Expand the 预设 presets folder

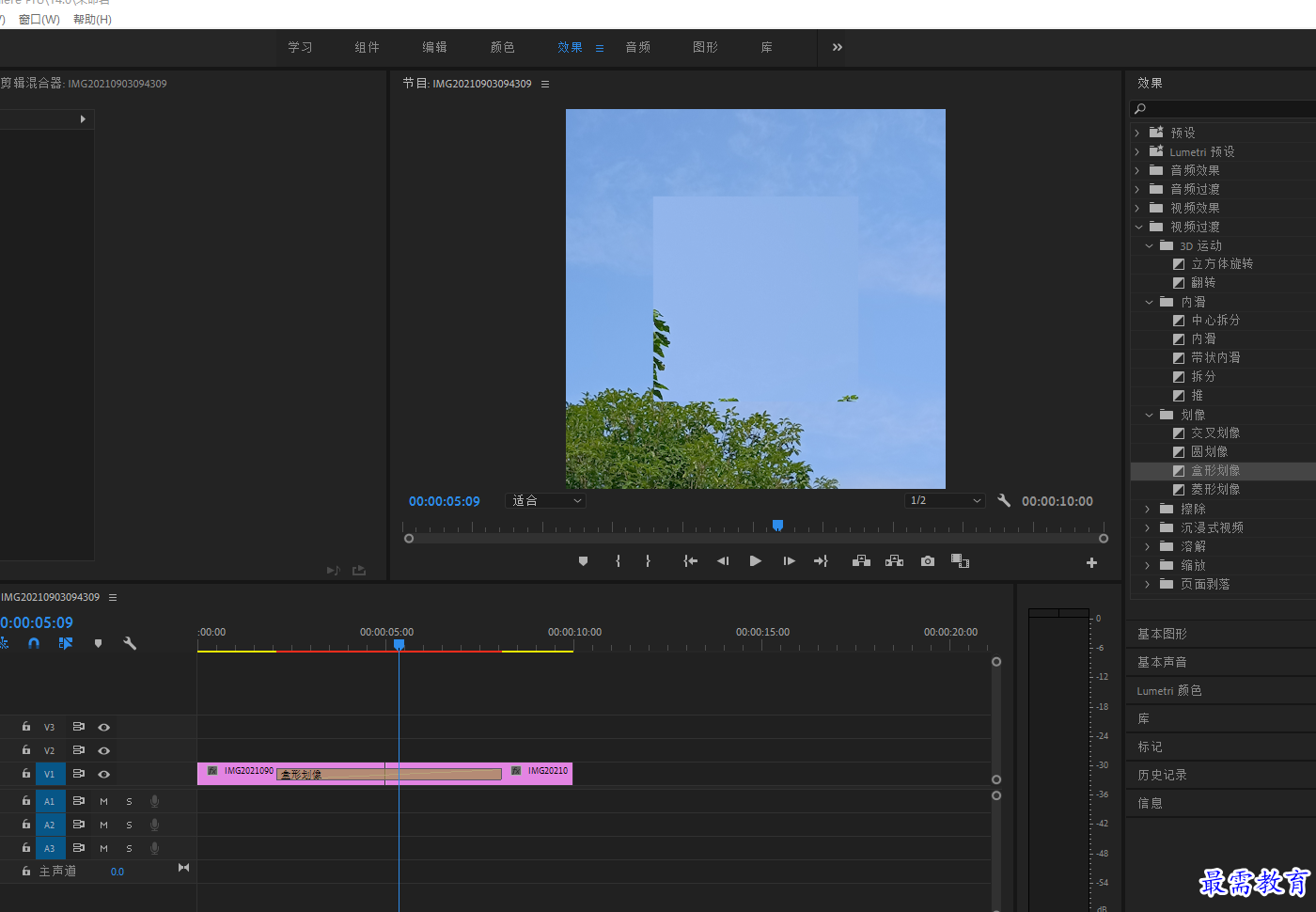pos(1137,133)
